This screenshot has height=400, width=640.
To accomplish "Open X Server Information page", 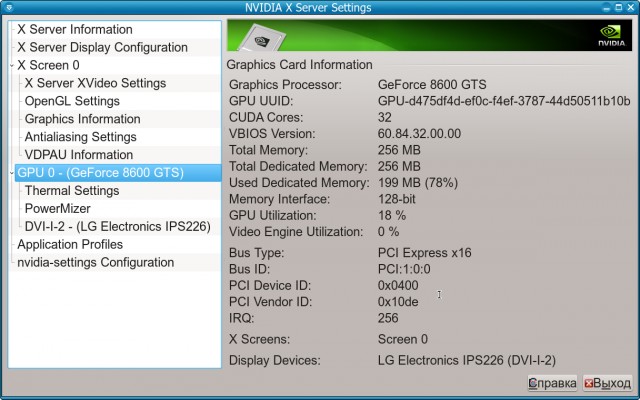I will [x=75, y=29].
